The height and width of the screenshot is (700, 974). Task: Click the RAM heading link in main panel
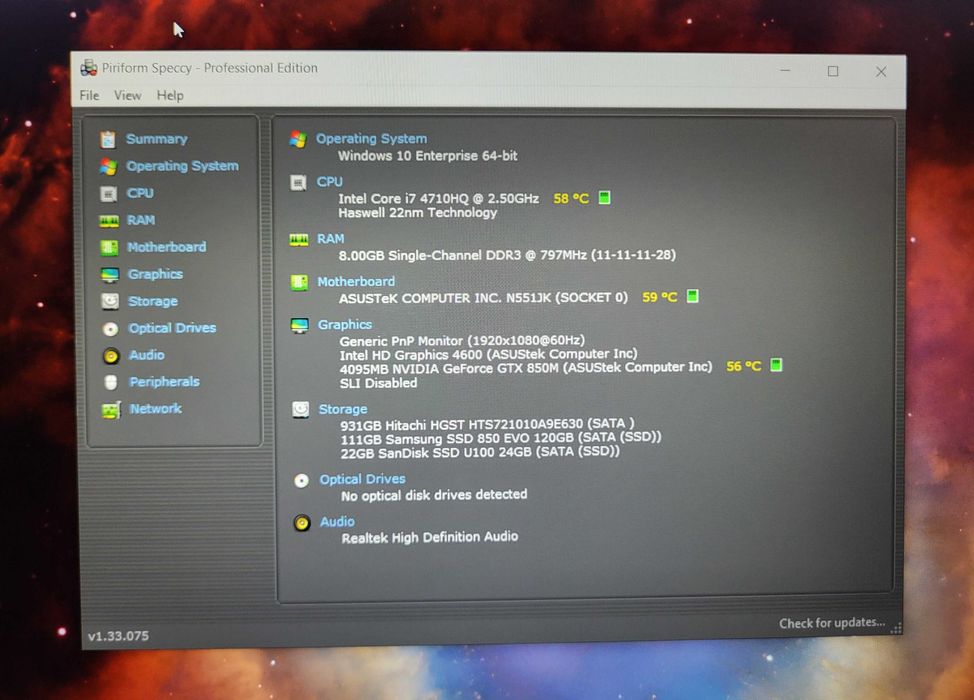coord(330,239)
